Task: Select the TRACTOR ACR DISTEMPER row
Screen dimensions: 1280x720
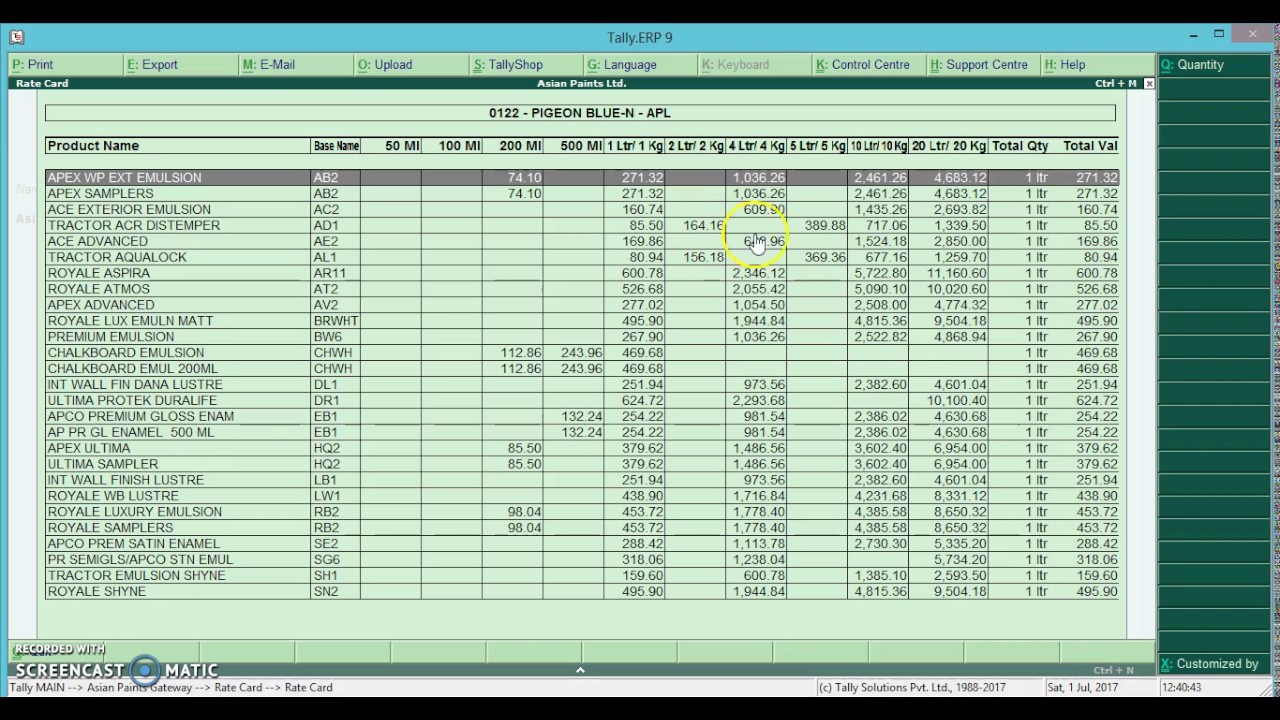Action: point(582,225)
